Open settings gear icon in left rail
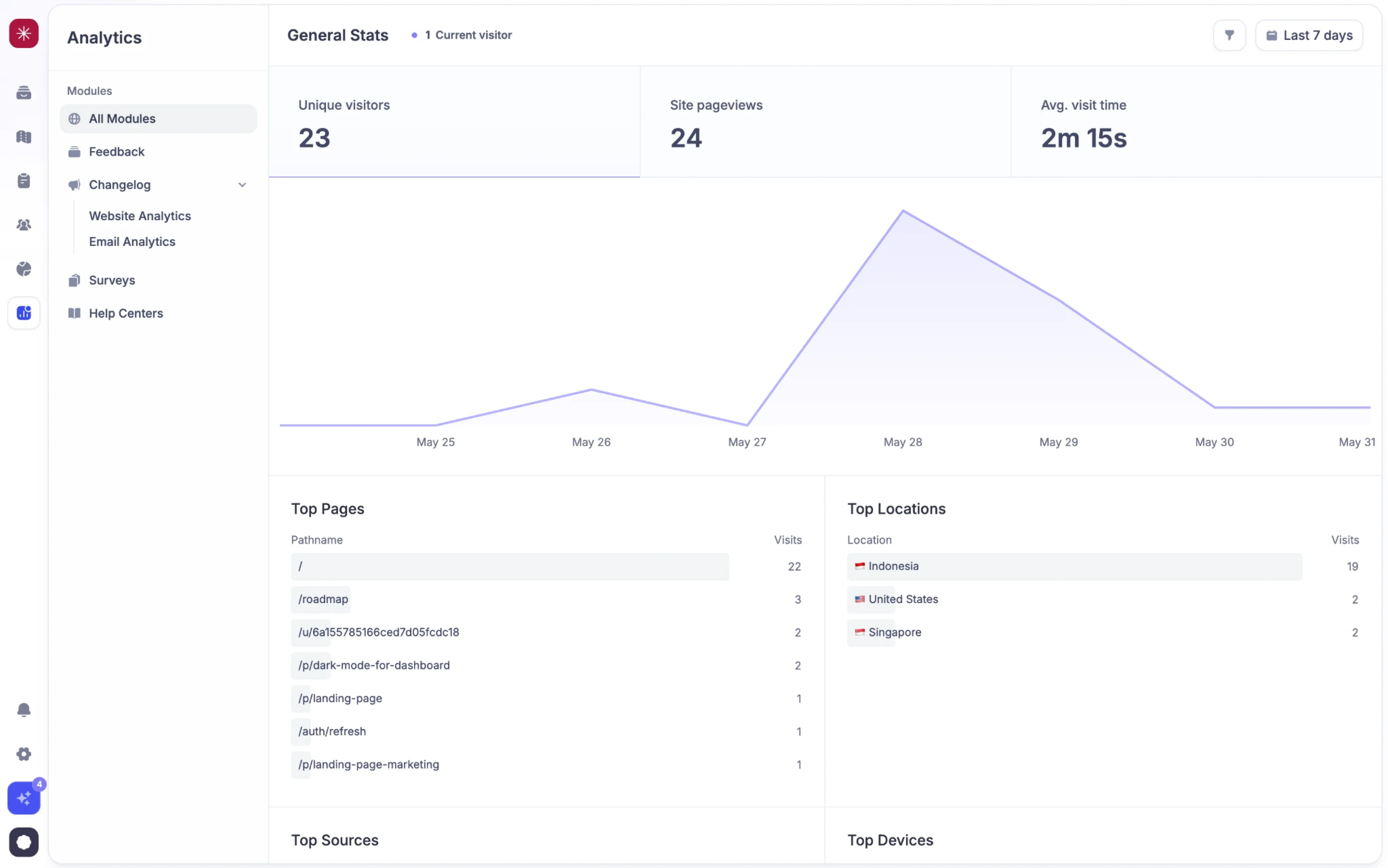 pyautogui.click(x=24, y=754)
